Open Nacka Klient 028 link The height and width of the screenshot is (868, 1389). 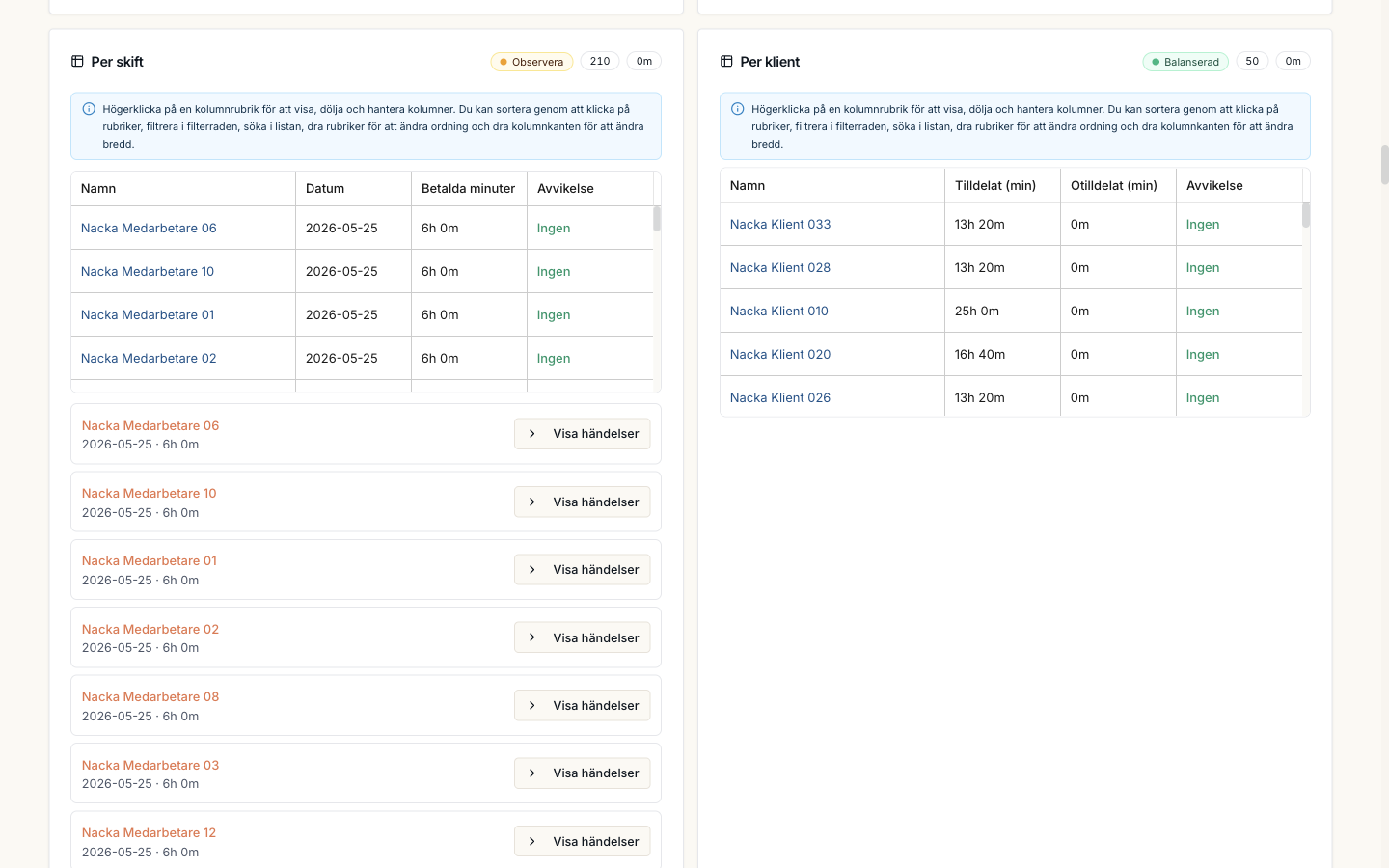click(x=780, y=267)
